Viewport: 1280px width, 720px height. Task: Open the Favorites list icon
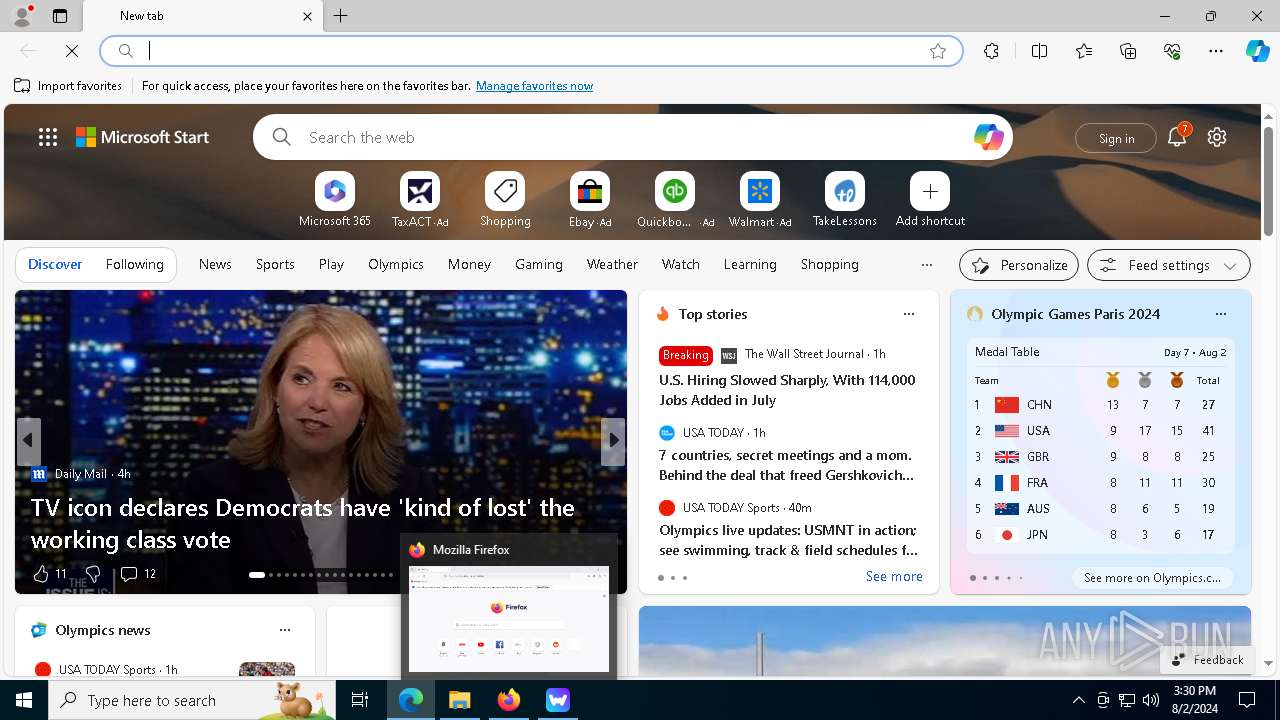pyautogui.click(x=1084, y=51)
